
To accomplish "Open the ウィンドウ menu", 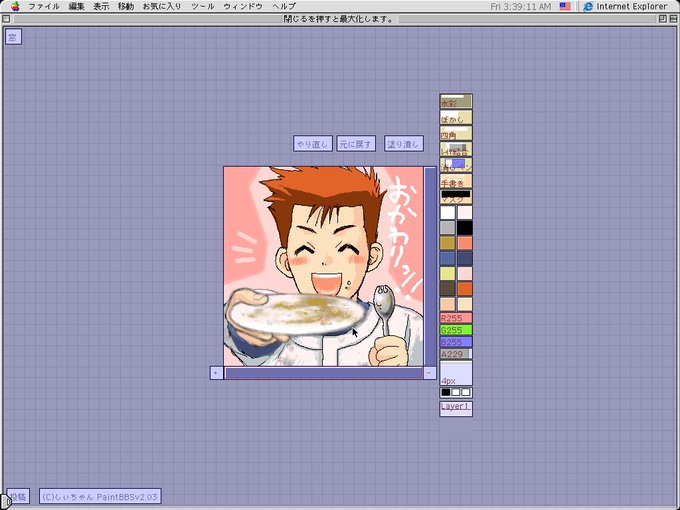I will click(243, 6).
